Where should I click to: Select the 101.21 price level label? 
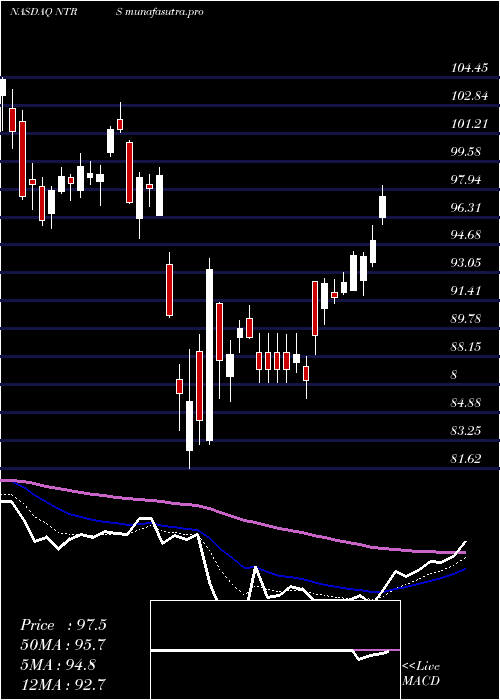coord(470,124)
